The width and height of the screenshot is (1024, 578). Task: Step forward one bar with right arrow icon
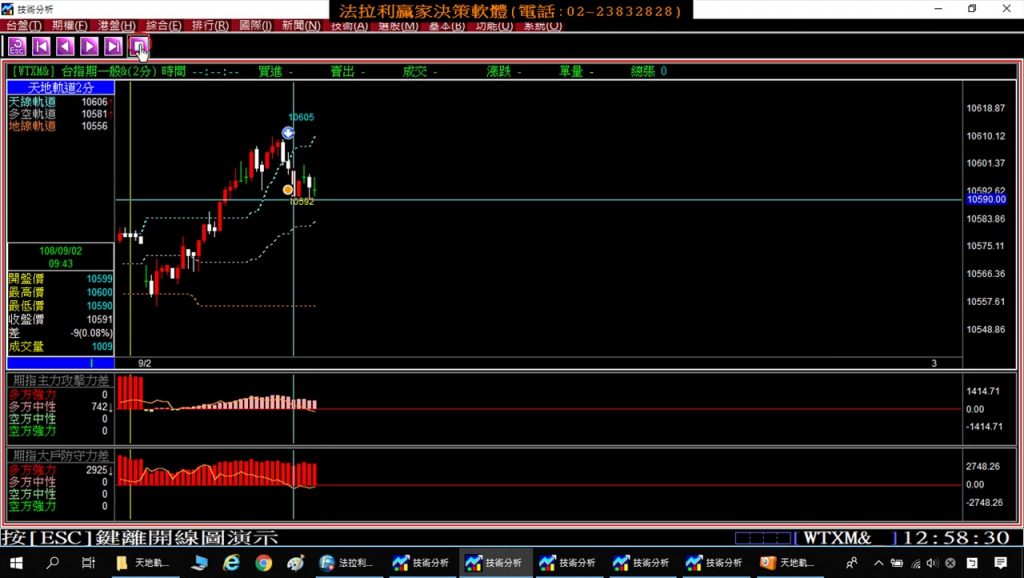(89, 46)
